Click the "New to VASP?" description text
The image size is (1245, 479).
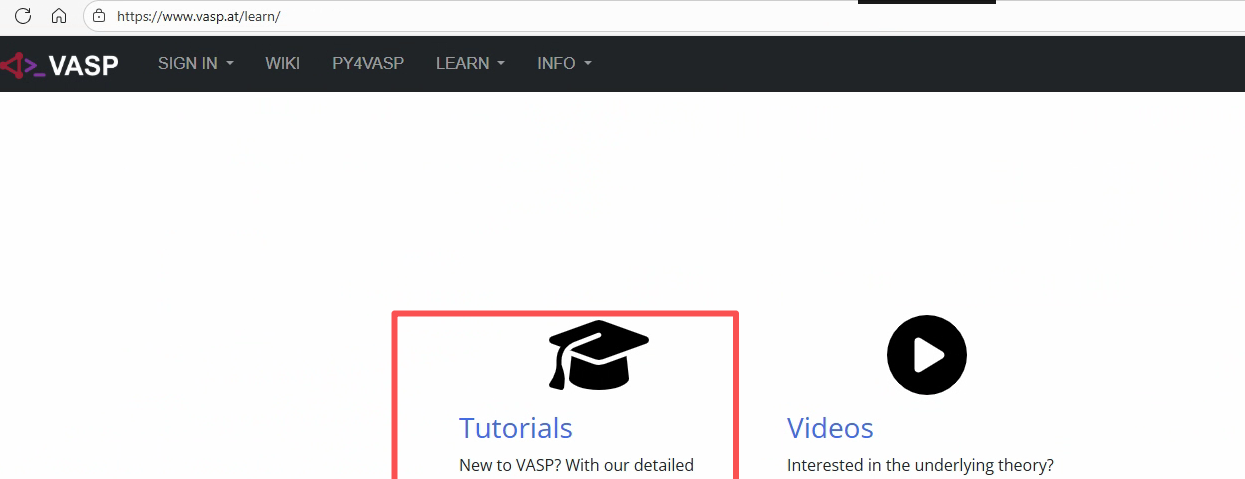(576, 465)
